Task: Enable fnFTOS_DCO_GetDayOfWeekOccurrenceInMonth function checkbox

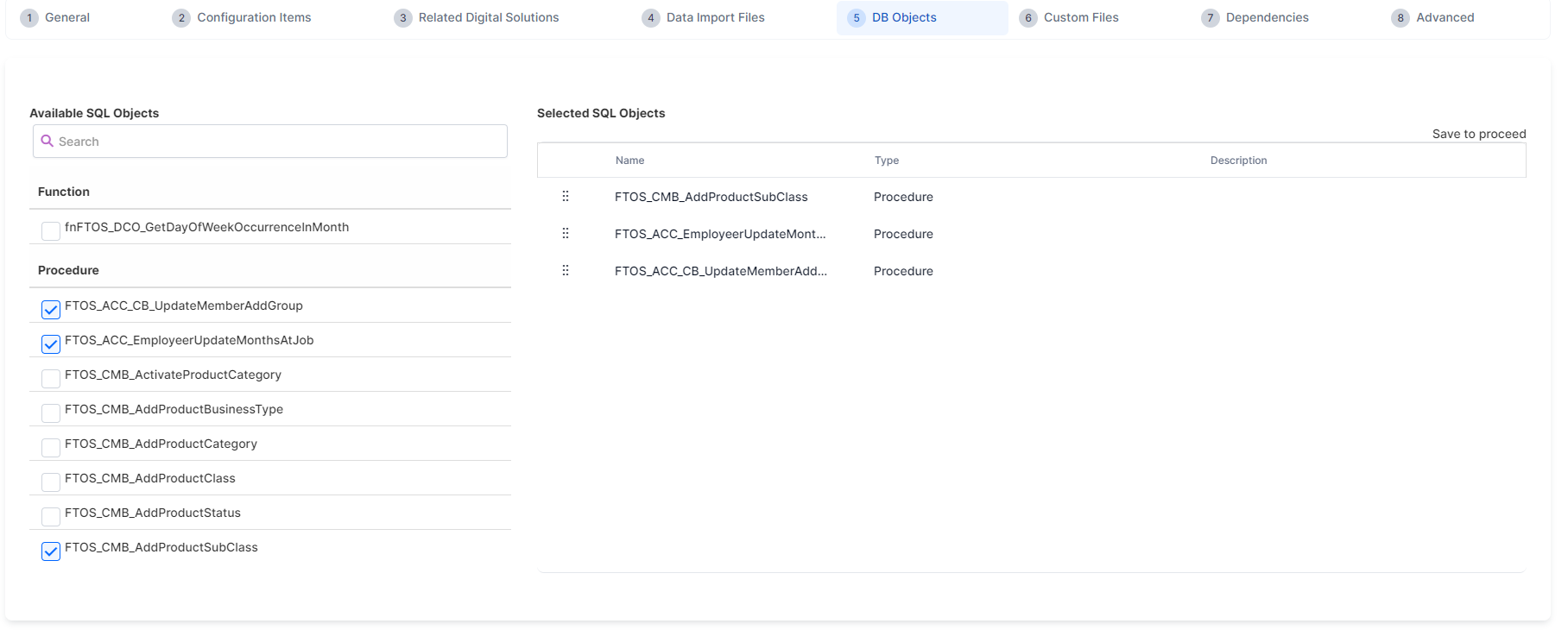Action: point(51,231)
